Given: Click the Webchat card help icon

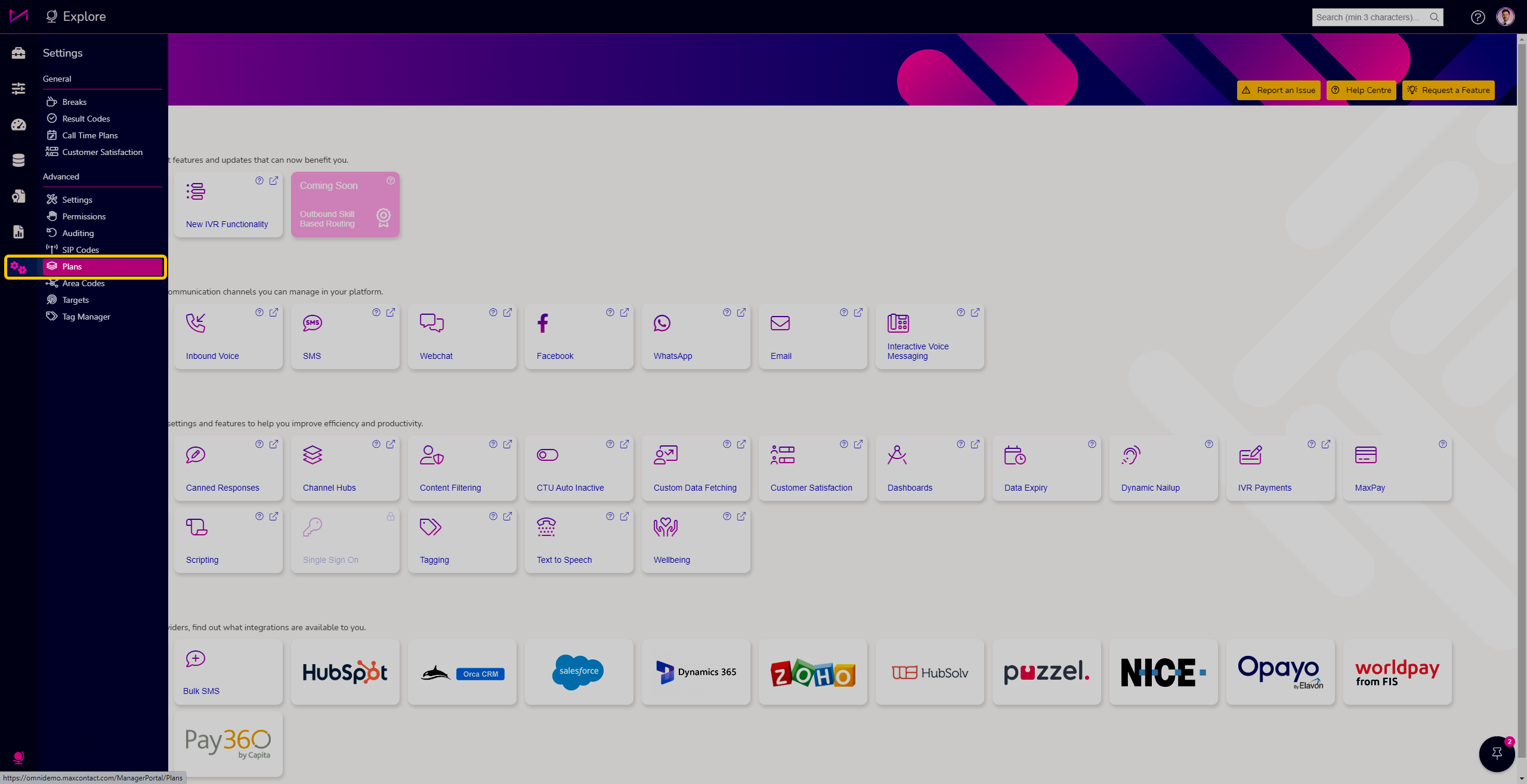Looking at the screenshot, I should coord(493,312).
